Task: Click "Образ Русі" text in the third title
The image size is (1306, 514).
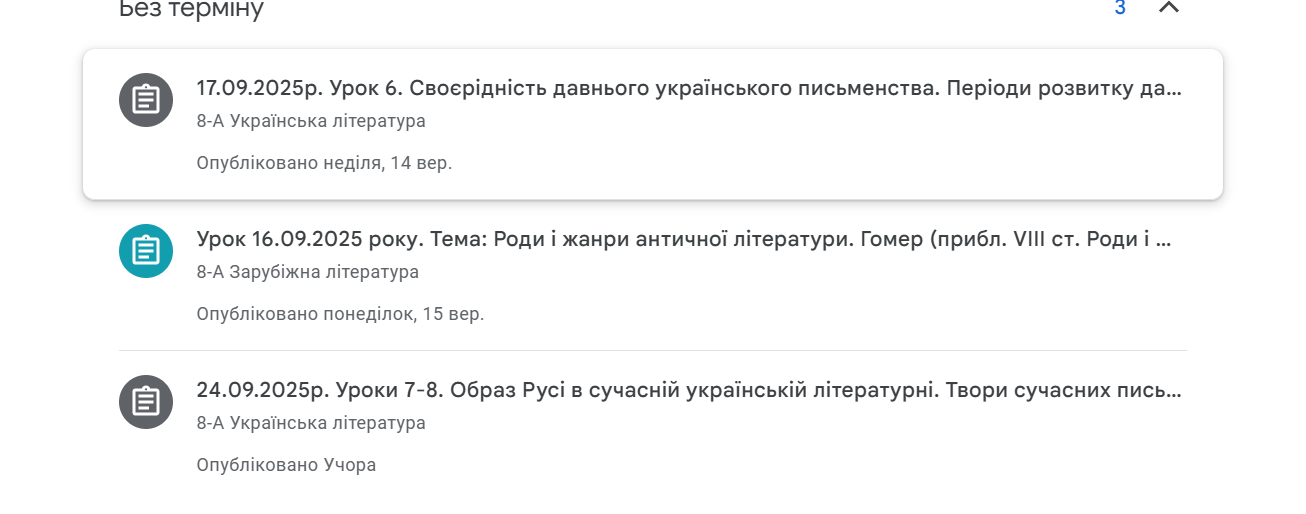Action: (502, 390)
